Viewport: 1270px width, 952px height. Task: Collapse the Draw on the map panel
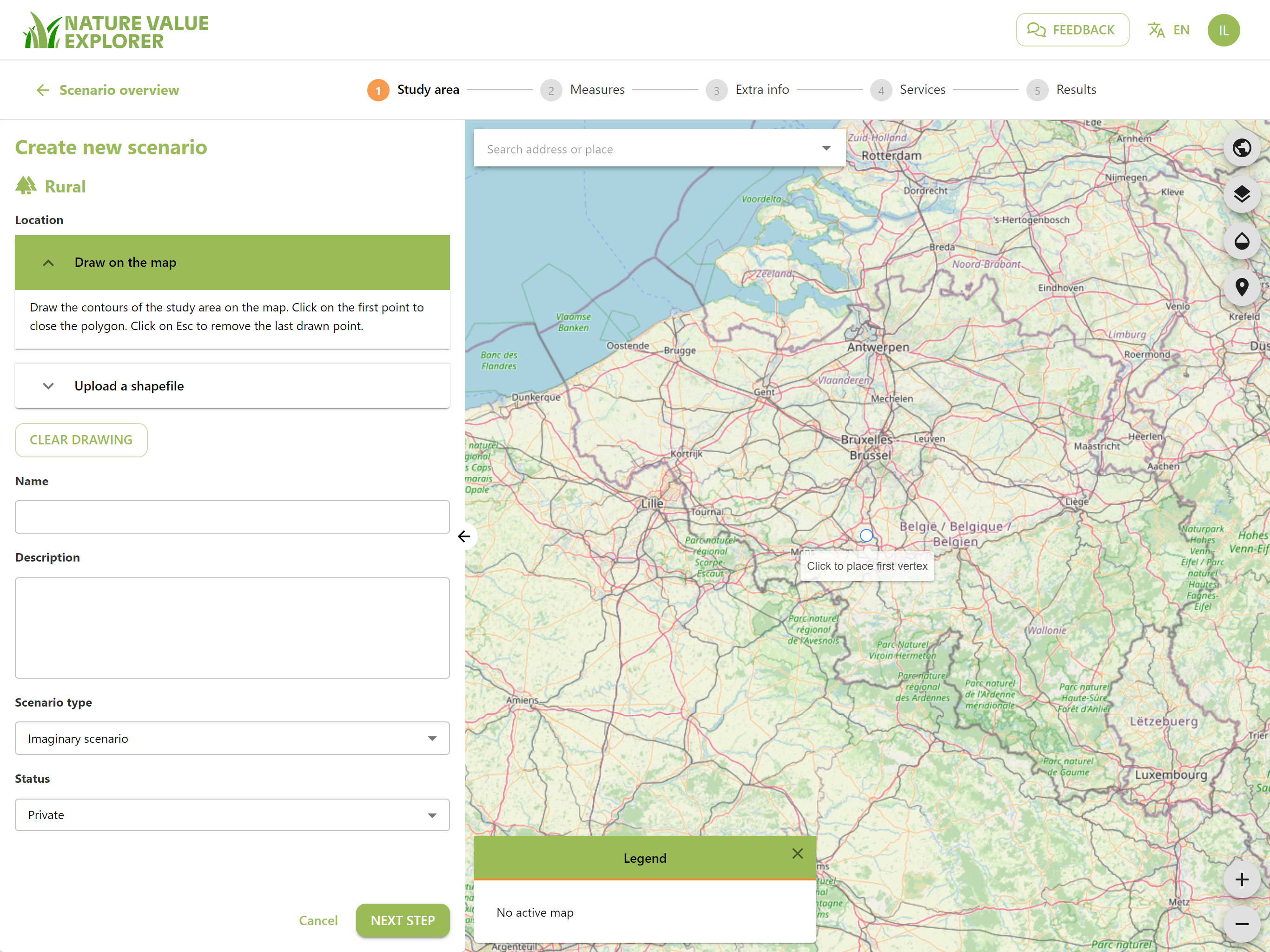click(x=232, y=262)
